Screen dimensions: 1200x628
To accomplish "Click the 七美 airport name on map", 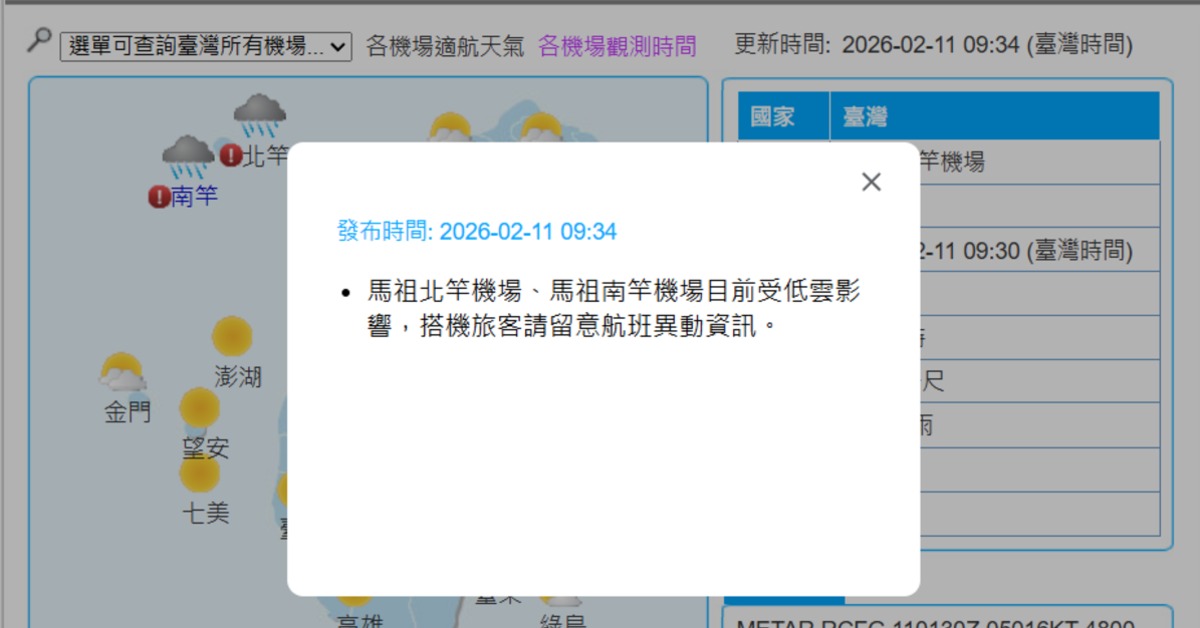I will pos(206,513).
